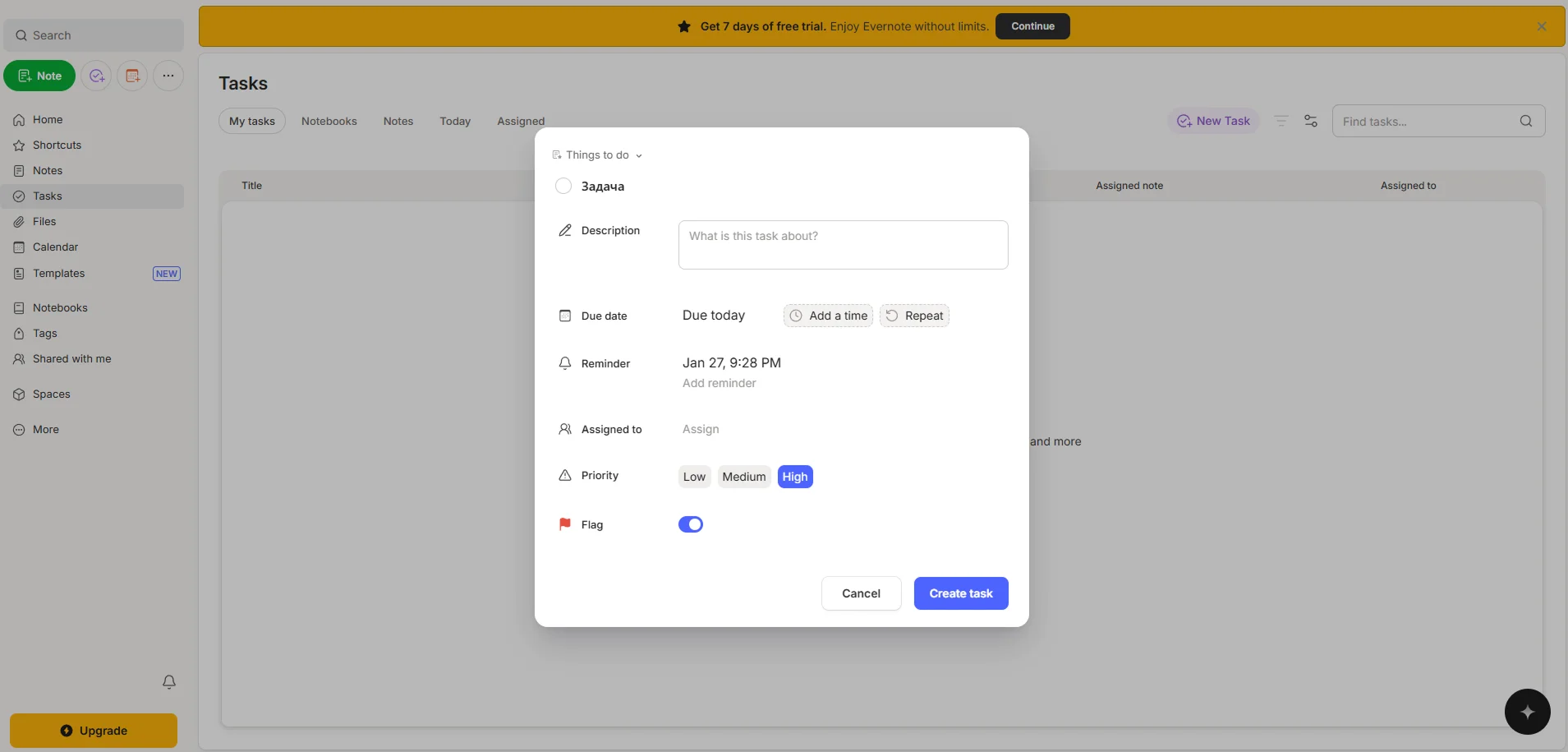Click the task filter settings icon
The height and width of the screenshot is (752, 1568).
pos(1311,121)
